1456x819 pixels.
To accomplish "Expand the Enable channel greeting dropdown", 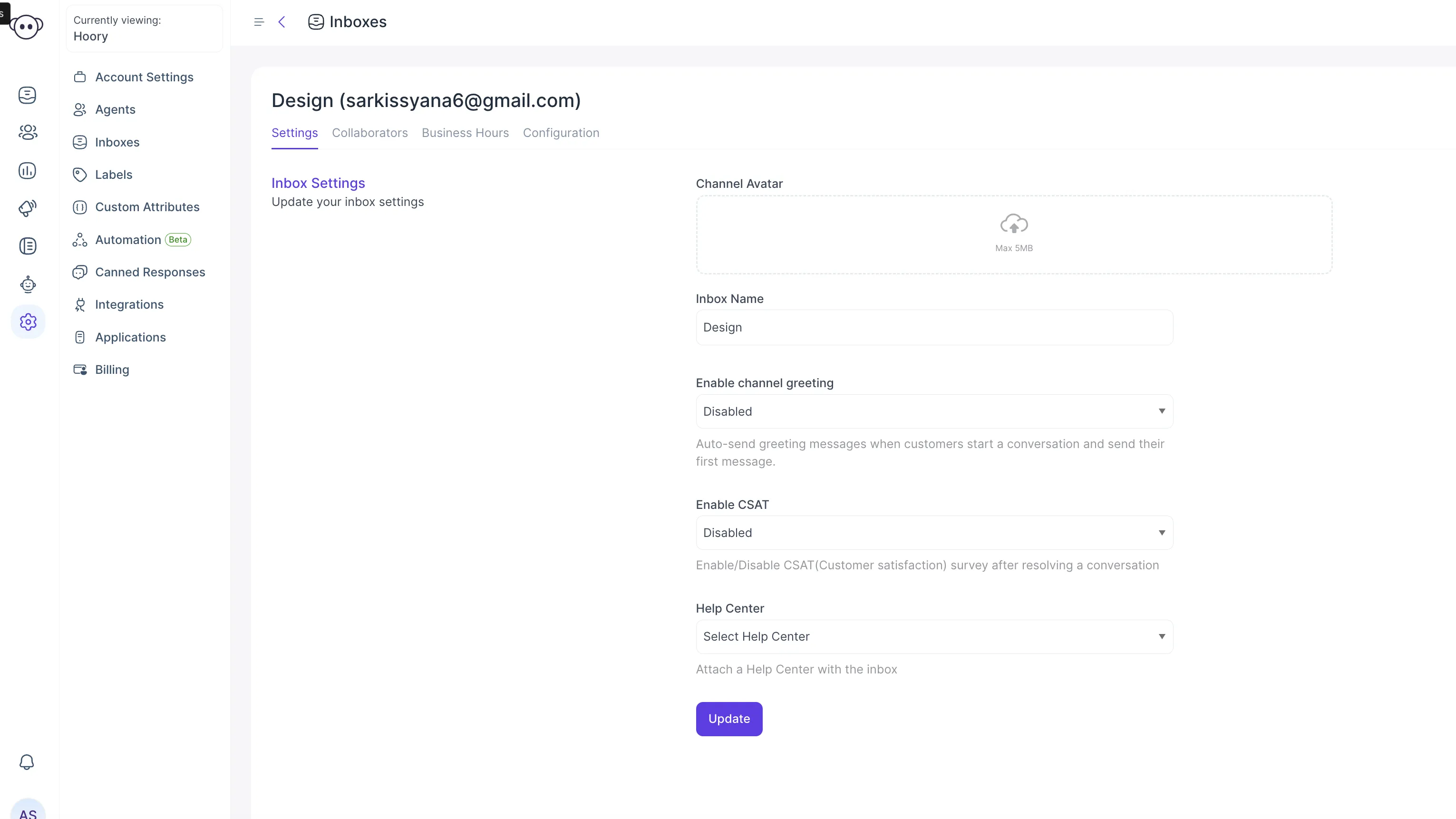I will pos(934,411).
